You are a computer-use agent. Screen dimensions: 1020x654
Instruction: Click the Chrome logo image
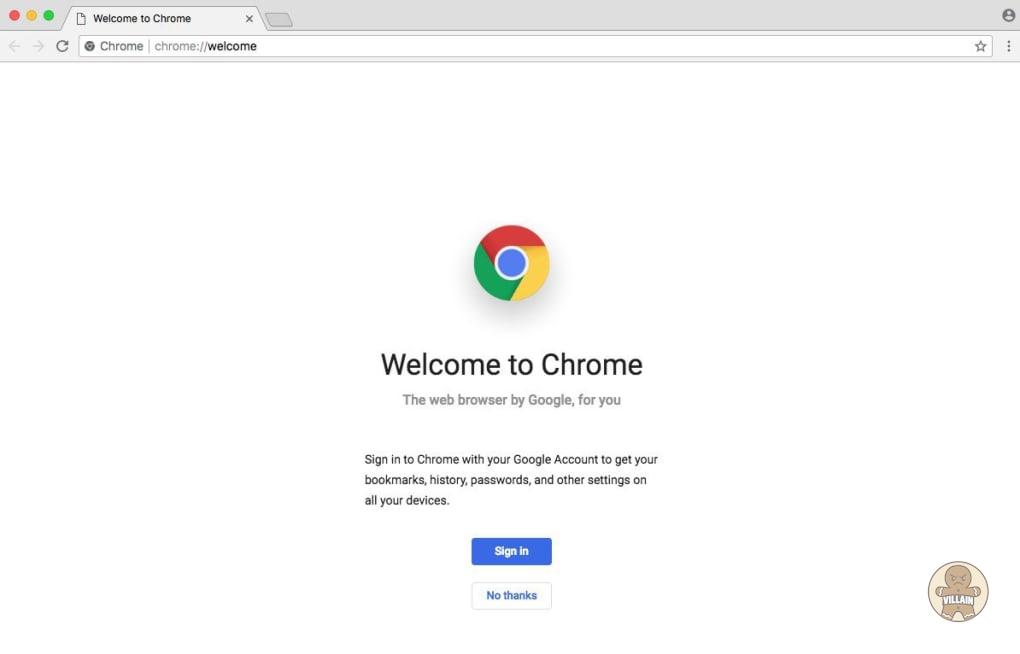[x=511, y=263]
